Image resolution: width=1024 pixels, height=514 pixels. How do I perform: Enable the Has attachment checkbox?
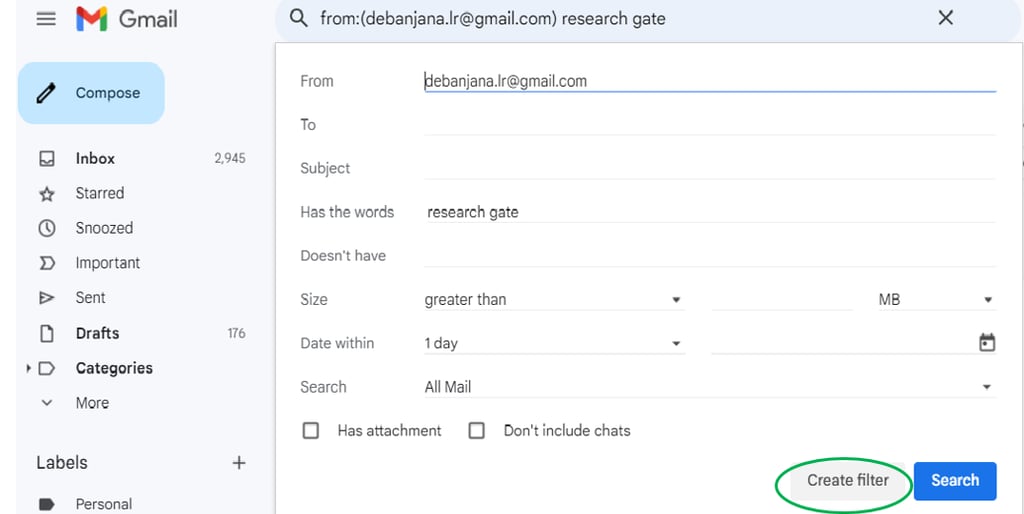click(x=311, y=431)
